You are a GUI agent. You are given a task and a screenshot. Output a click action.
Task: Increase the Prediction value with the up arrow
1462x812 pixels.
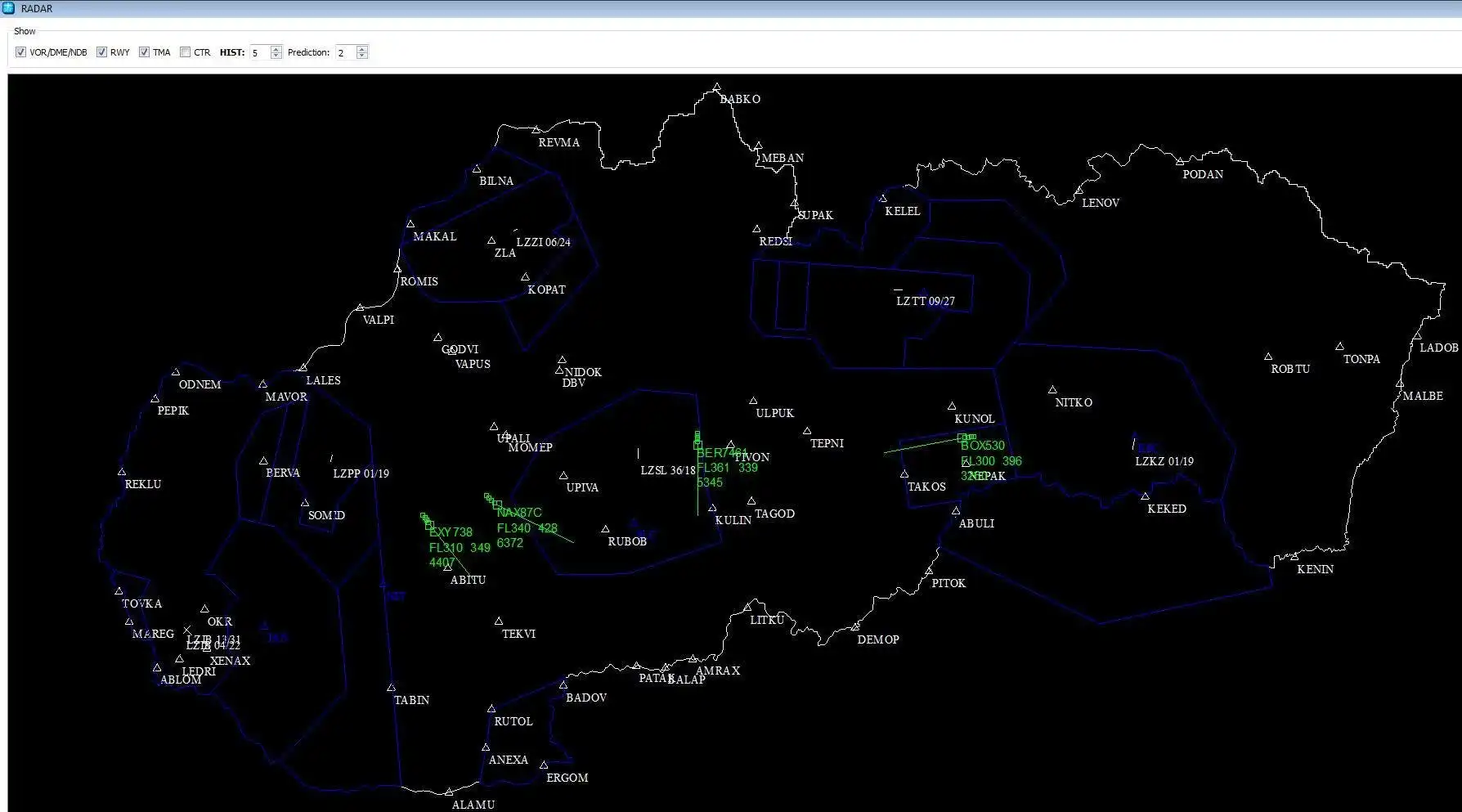click(362, 49)
